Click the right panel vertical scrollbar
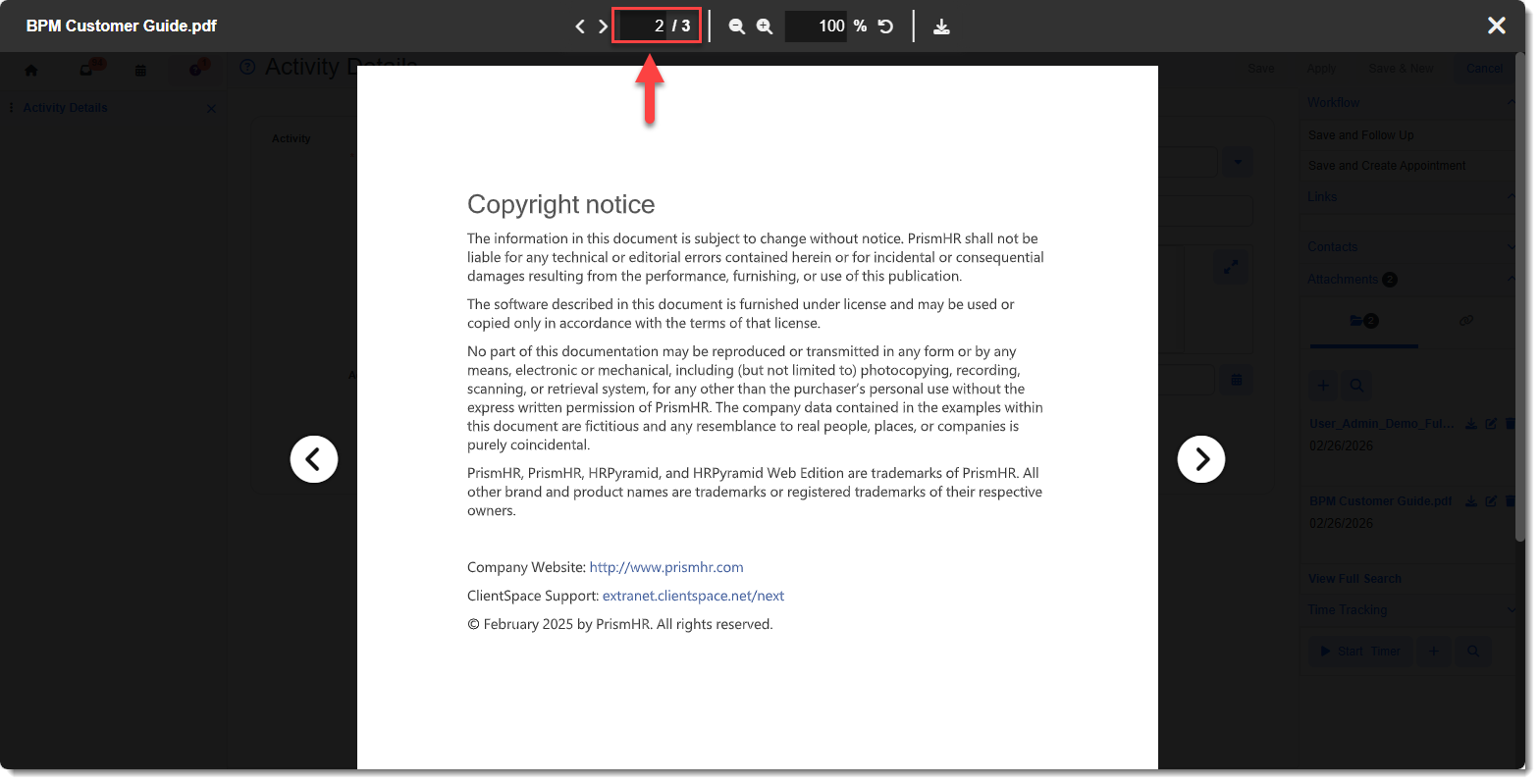 coord(1519,294)
